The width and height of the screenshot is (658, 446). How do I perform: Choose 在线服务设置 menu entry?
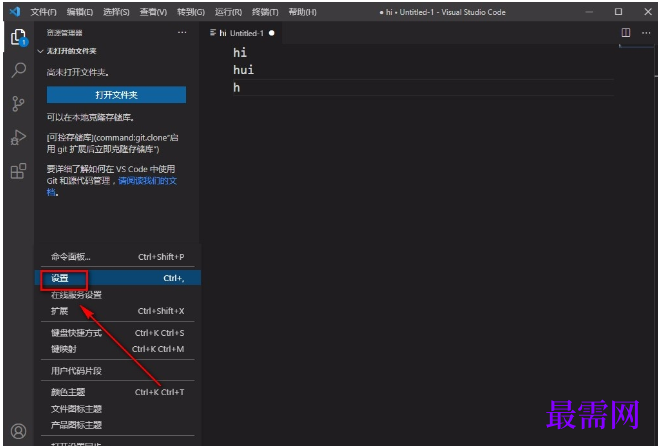click(x=118, y=295)
